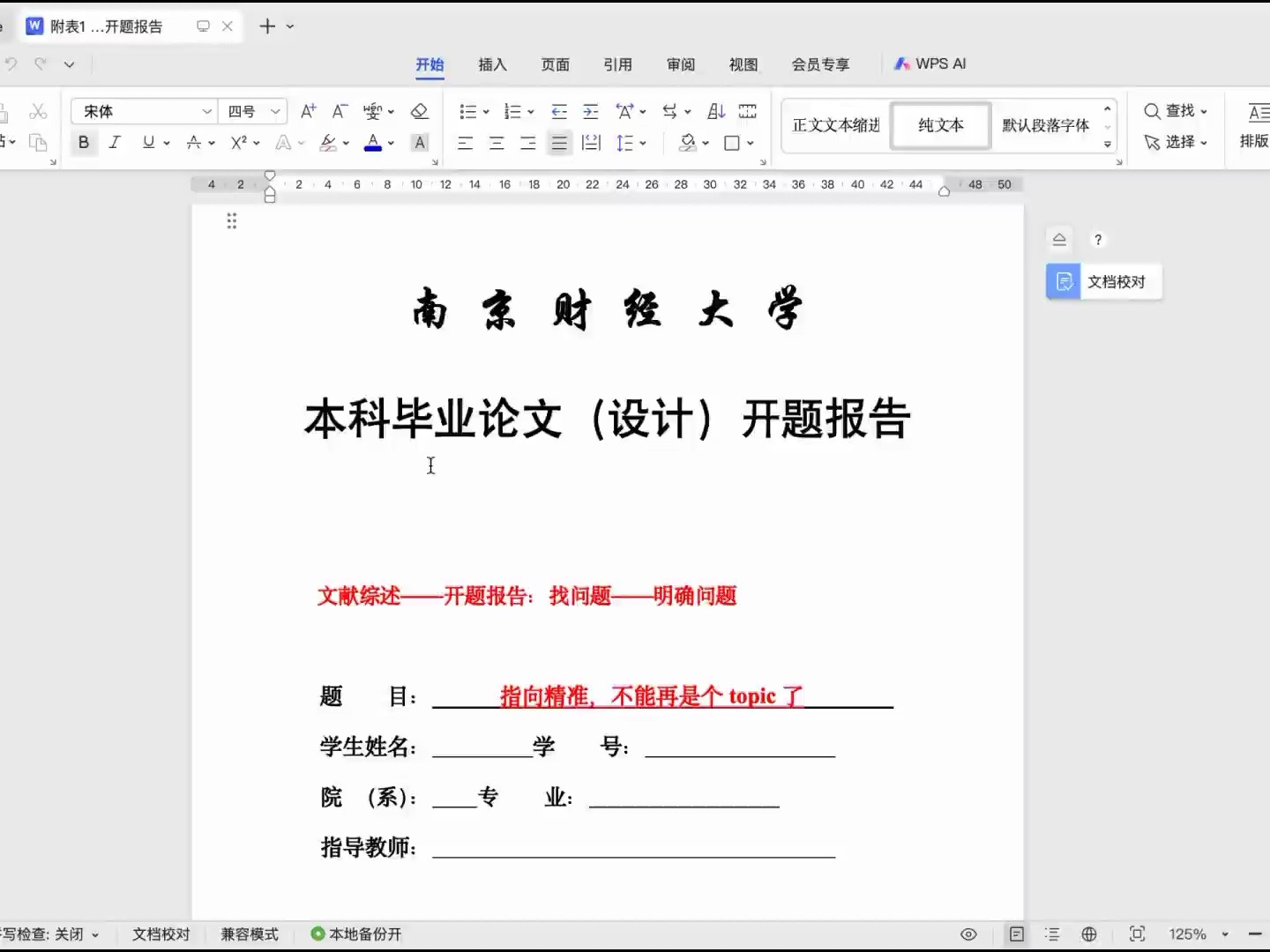Viewport: 1270px width, 952px height.
Task: Toggle justified alignment
Action: (x=559, y=143)
